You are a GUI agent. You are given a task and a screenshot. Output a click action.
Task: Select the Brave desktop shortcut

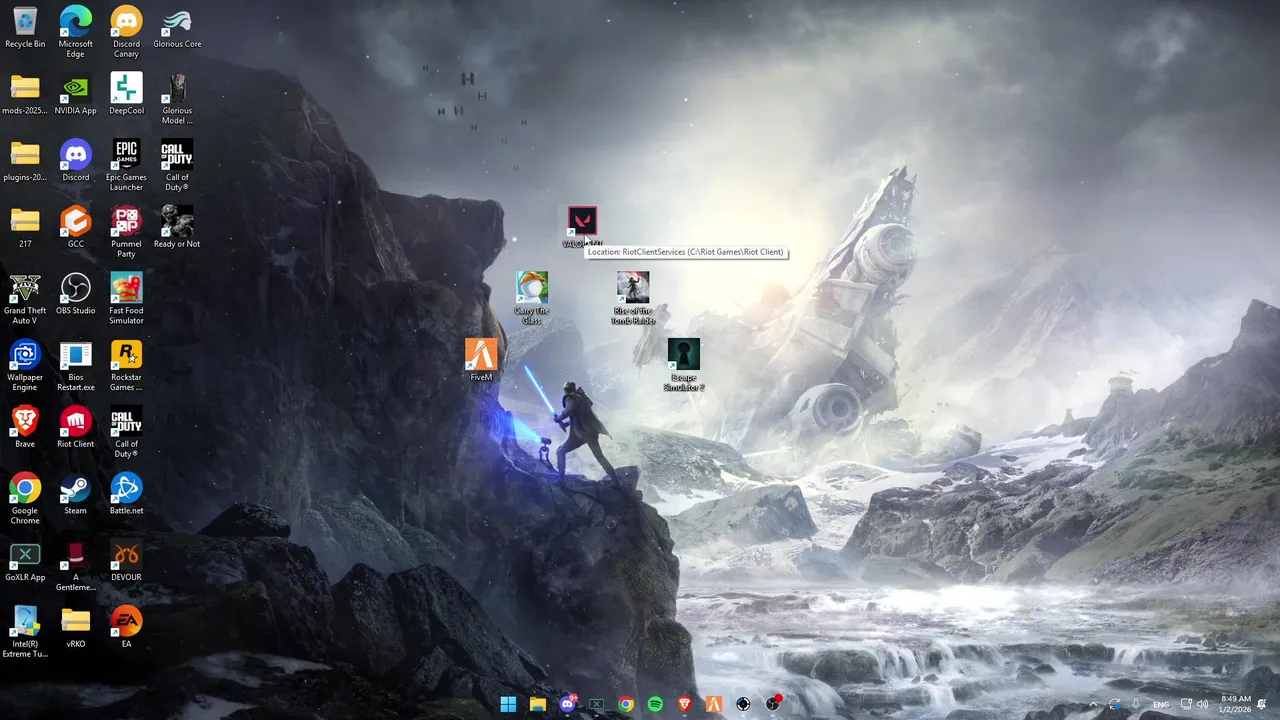point(25,428)
